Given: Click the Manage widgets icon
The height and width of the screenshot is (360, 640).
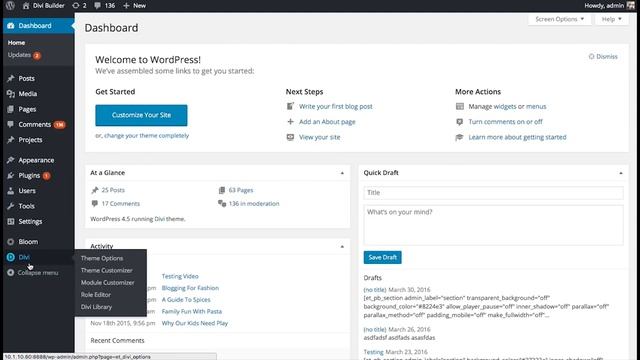Looking at the screenshot, I should pos(460,107).
